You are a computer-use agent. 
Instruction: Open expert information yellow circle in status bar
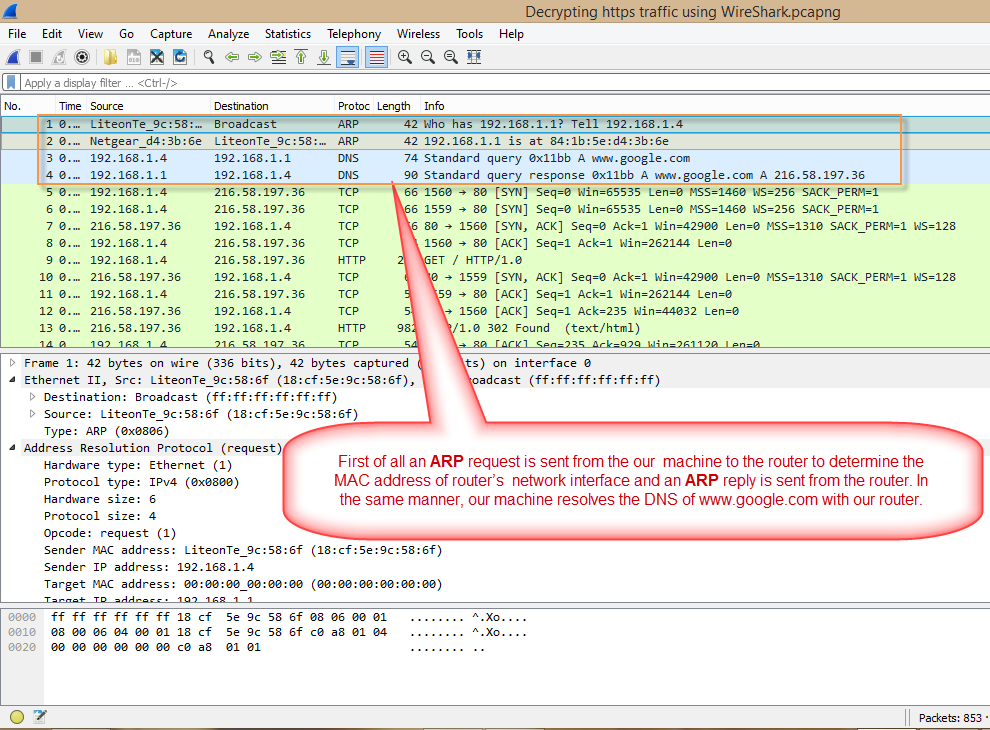(x=17, y=717)
